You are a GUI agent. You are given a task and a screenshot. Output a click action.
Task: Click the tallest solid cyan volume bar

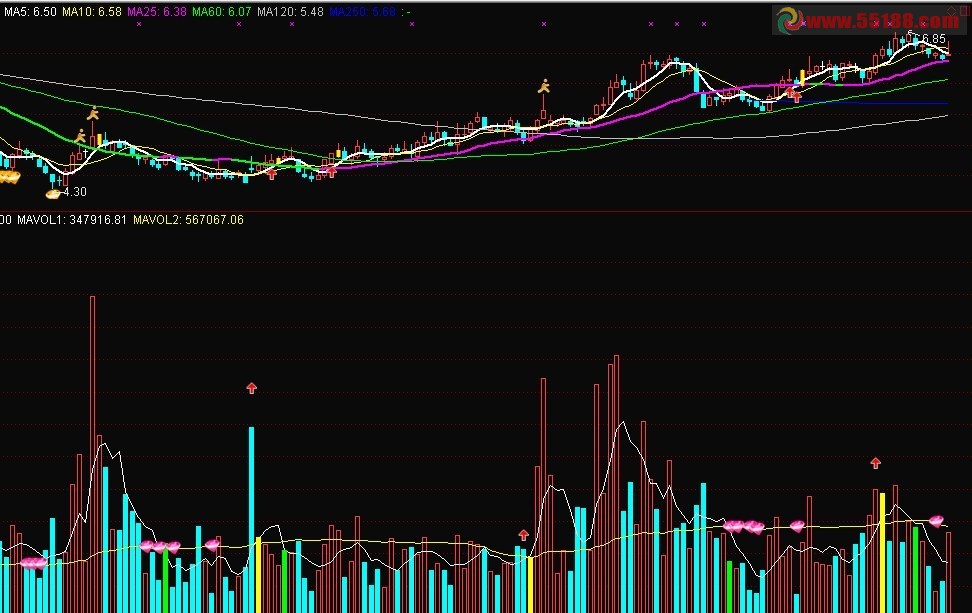[252, 519]
